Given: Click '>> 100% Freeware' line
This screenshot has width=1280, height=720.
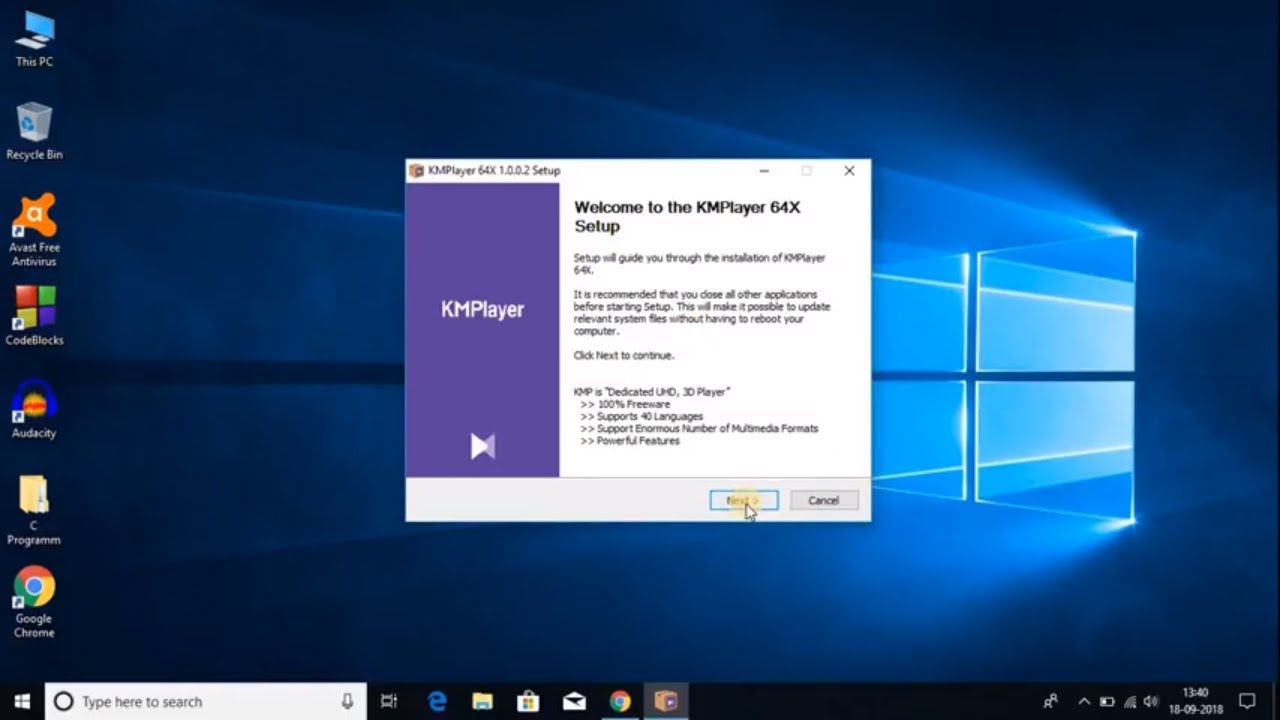Looking at the screenshot, I should tap(625, 404).
